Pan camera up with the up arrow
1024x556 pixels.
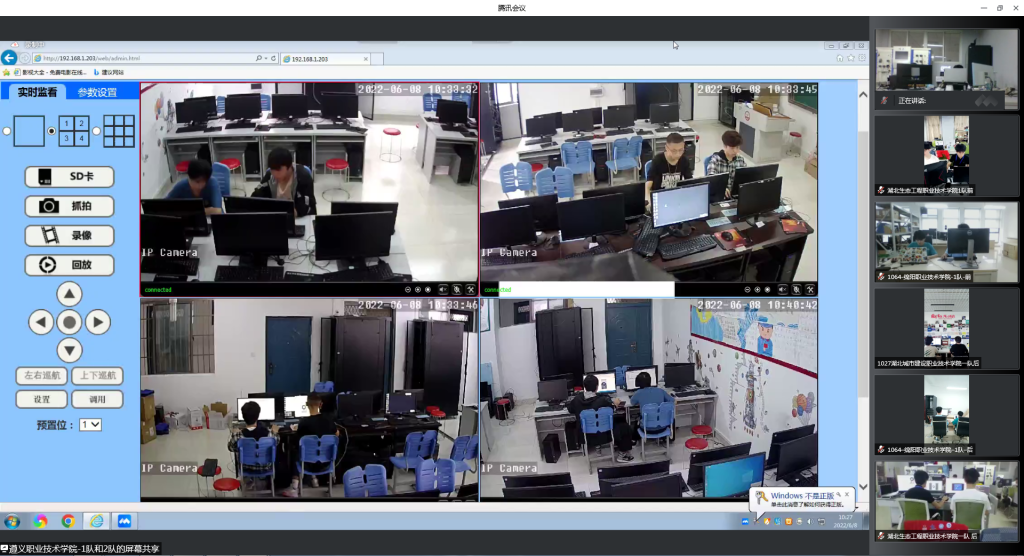[69, 294]
